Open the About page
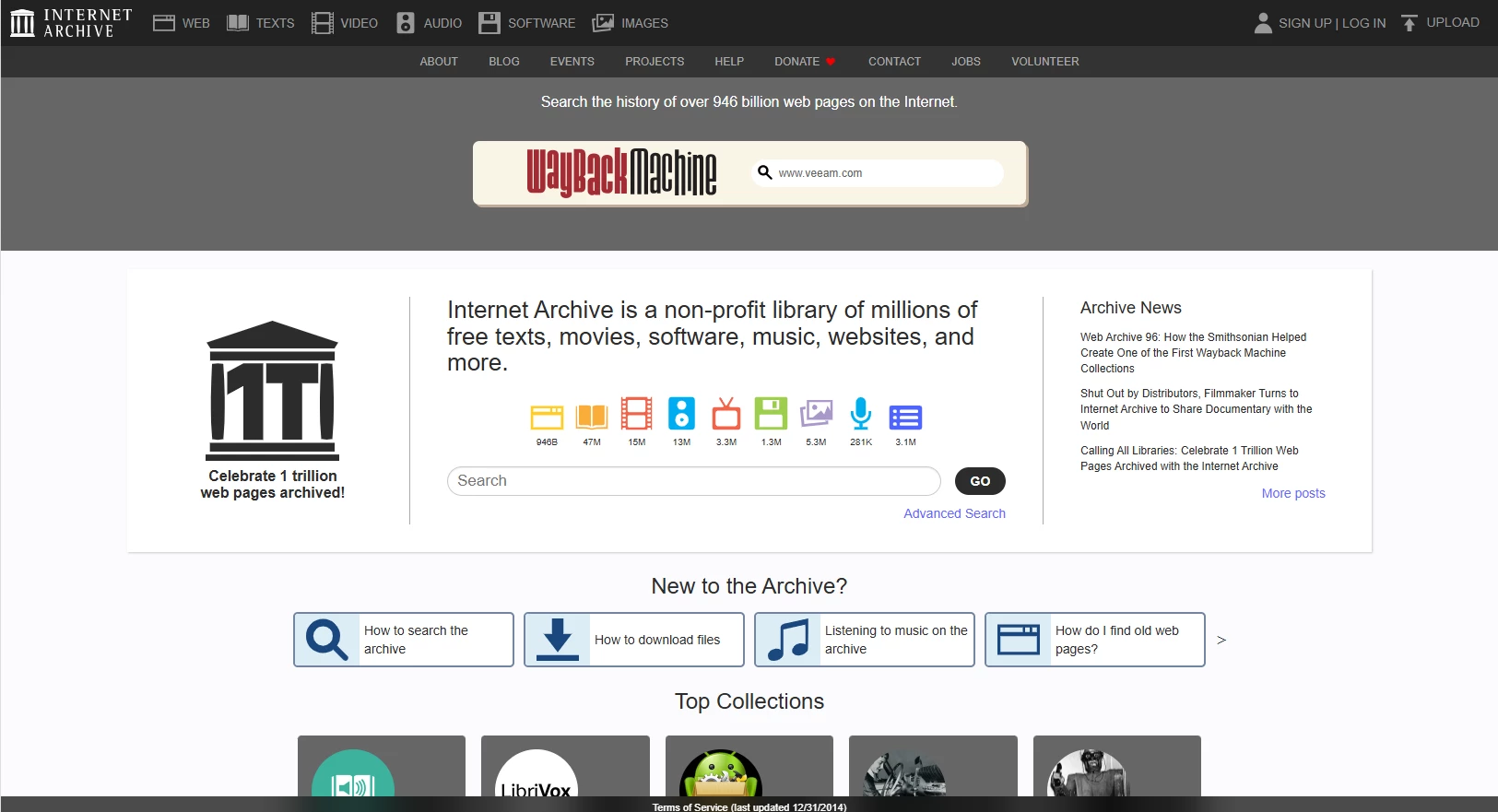Screen dimensions: 1498x812 pos(439,62)
